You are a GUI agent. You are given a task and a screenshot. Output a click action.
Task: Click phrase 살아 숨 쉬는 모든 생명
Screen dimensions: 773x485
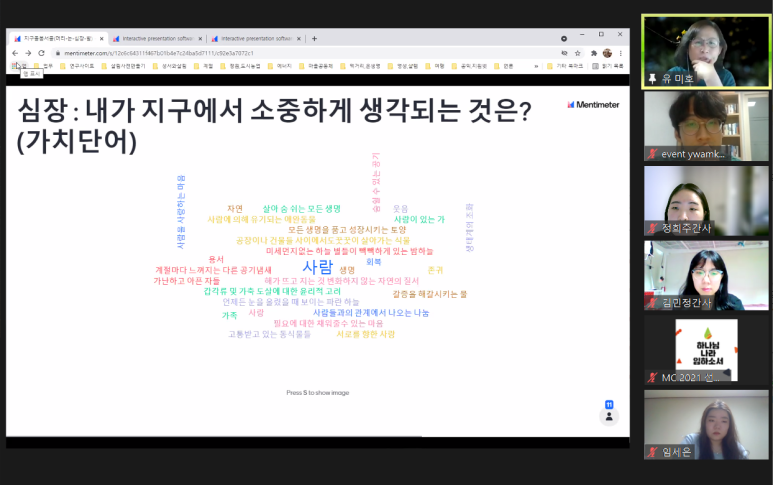coord(301,209)
